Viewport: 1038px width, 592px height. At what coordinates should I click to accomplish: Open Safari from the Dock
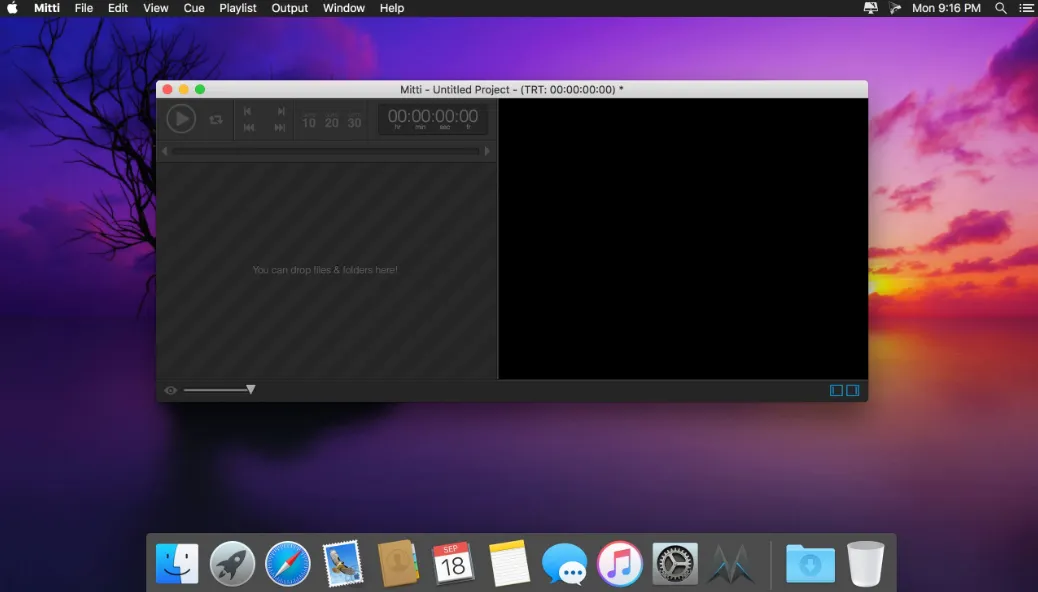point(288,564)
